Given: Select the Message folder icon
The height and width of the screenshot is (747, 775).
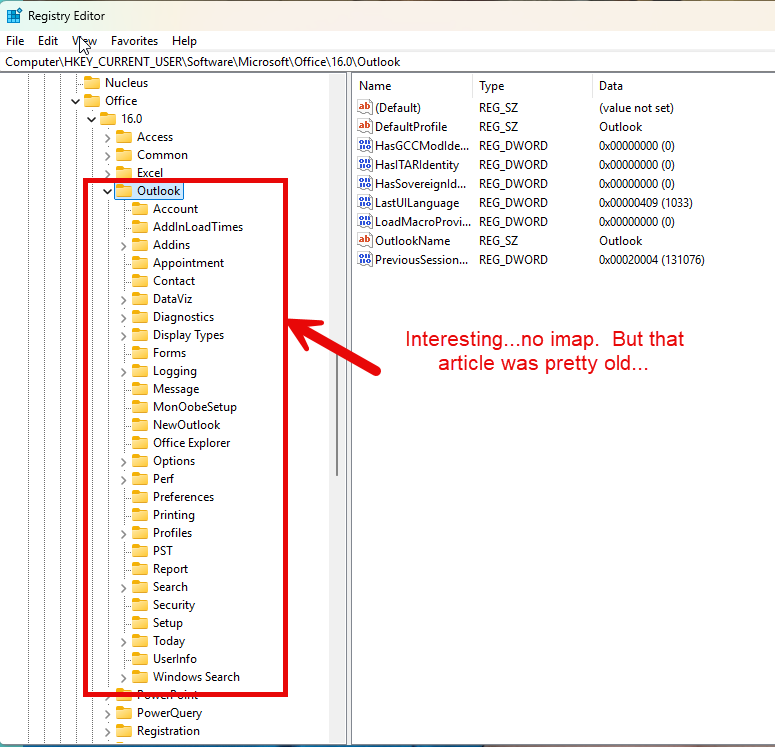Looking at the screenshot, I should click(x=140, y=389).
